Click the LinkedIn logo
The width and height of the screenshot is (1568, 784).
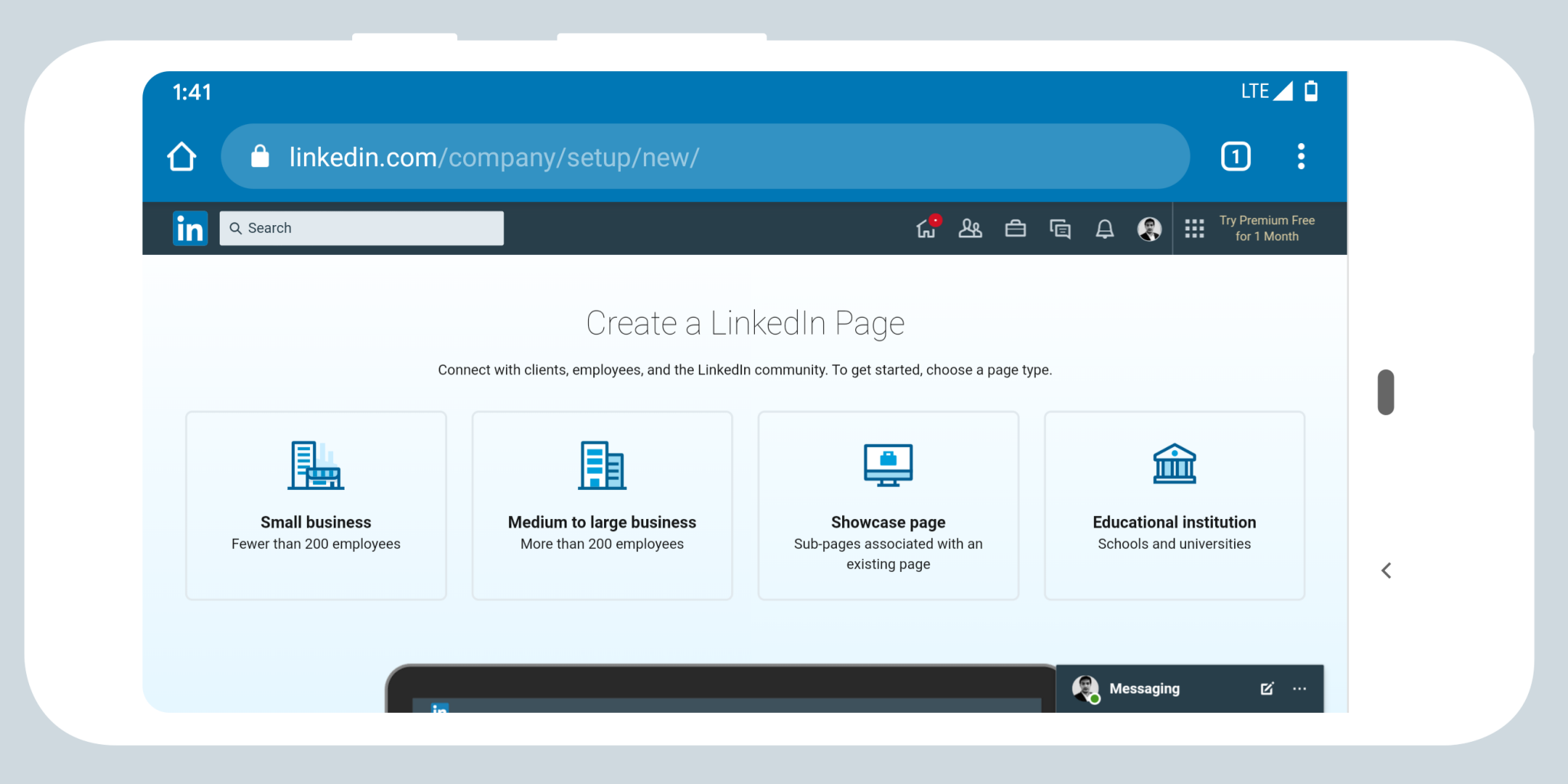point(190,228)
